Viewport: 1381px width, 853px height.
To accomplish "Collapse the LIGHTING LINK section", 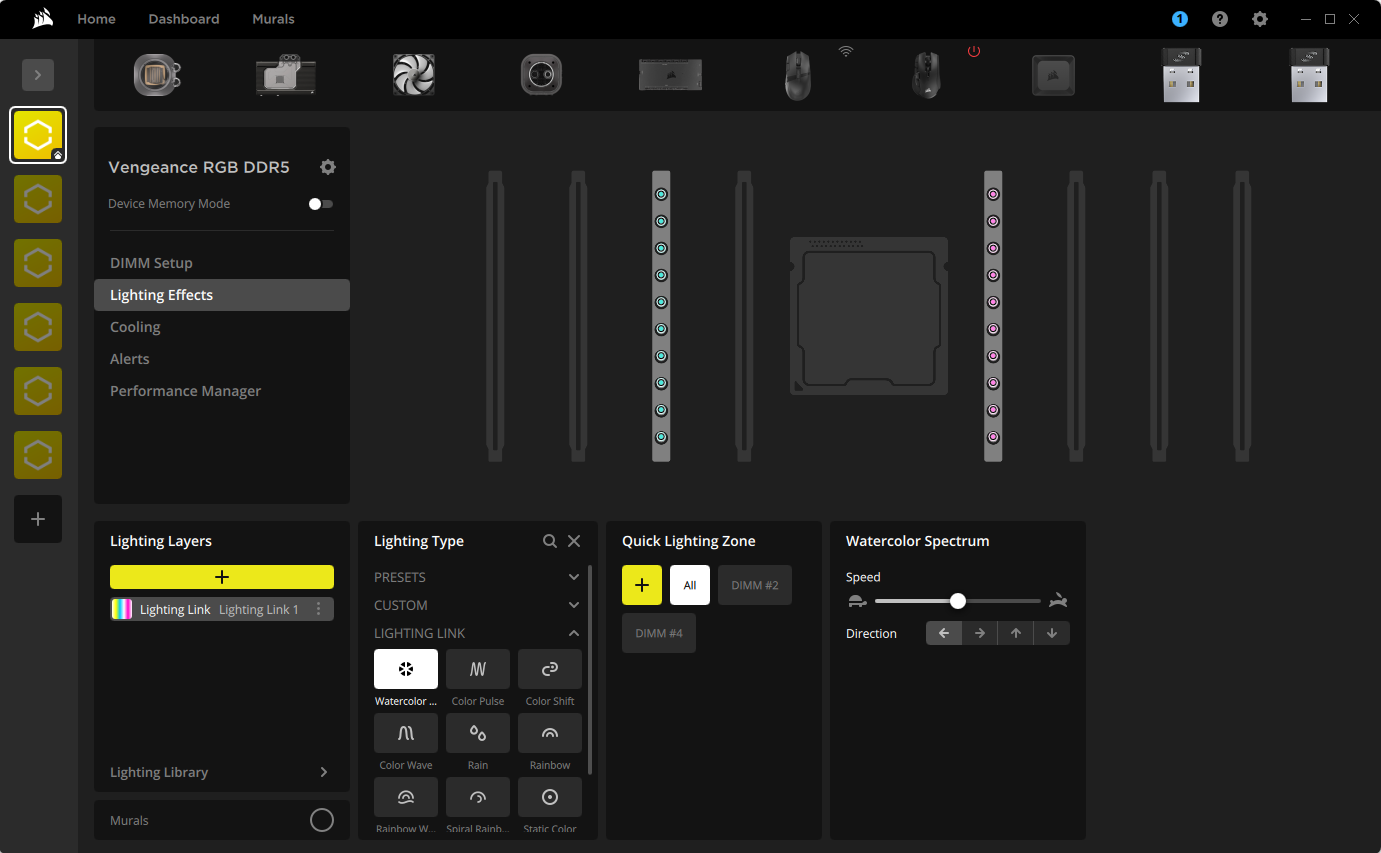I will 574,633.
